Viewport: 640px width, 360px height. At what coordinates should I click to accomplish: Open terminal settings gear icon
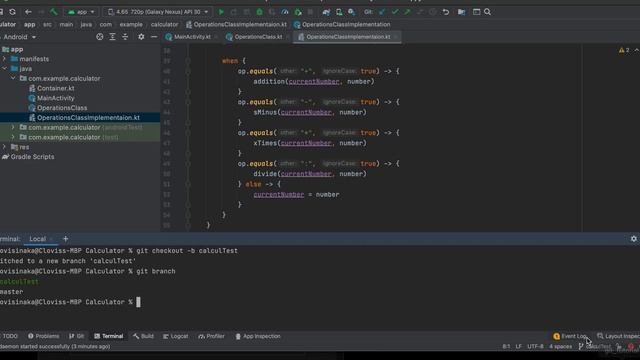point(633,239)
